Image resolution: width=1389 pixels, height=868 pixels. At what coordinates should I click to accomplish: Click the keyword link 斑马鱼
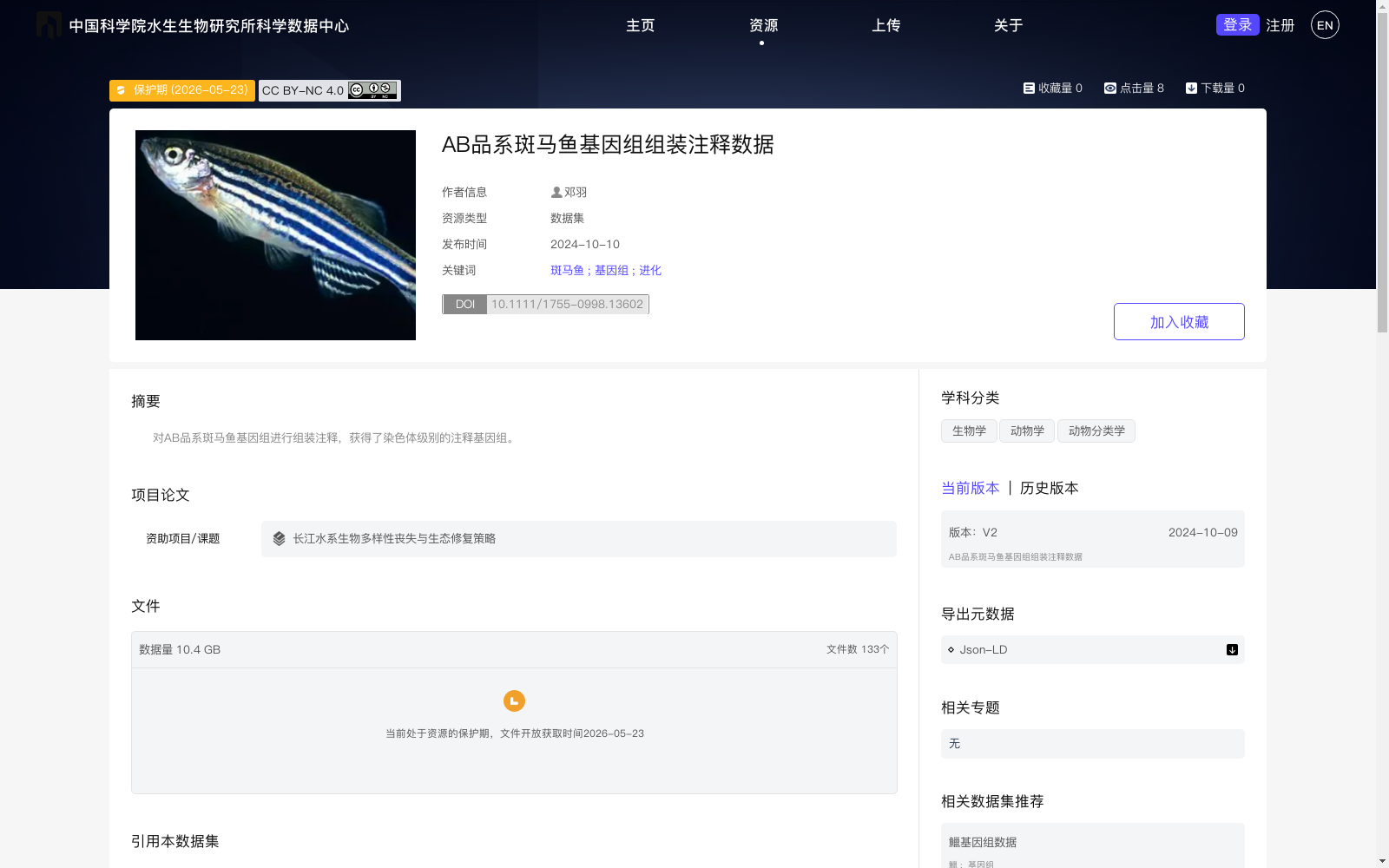click(567, 271)
